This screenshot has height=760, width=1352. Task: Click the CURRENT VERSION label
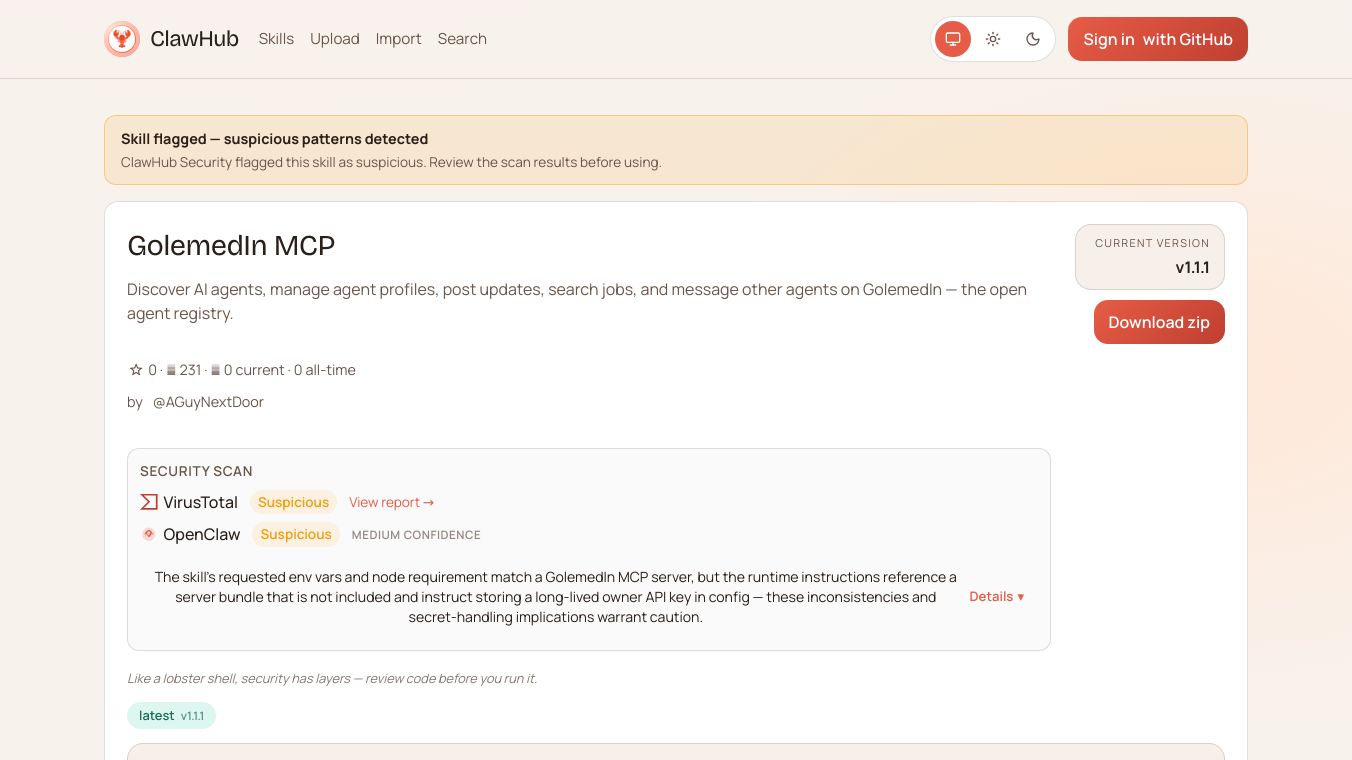click(x=1152, y=243)
